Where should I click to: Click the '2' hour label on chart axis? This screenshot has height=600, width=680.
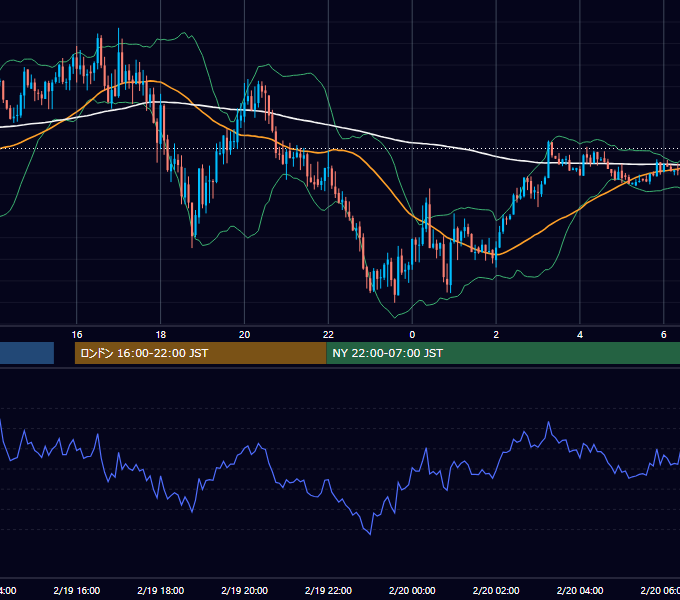pyautogui.click(x=496, y=334)
